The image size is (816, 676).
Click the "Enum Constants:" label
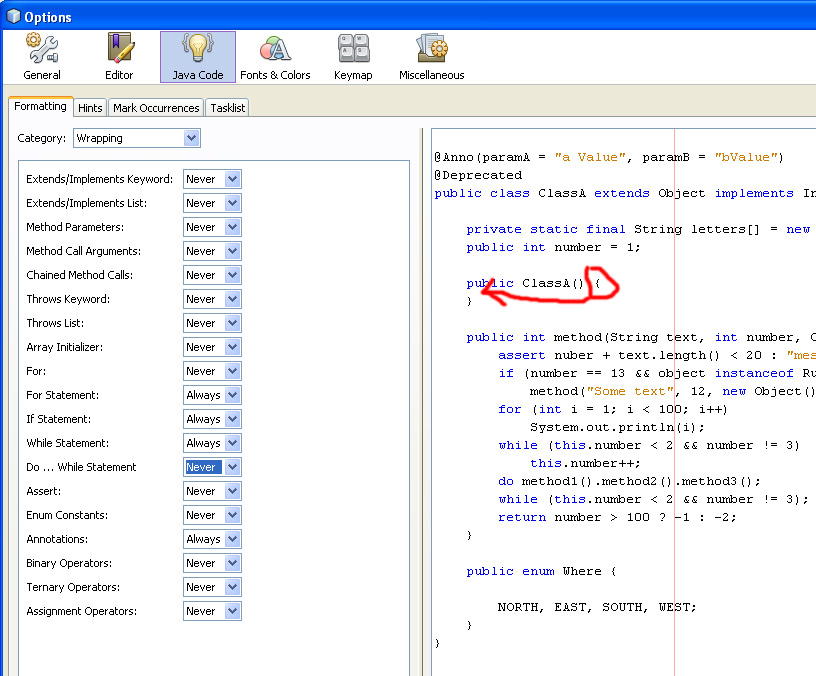[x=67, y=515]
